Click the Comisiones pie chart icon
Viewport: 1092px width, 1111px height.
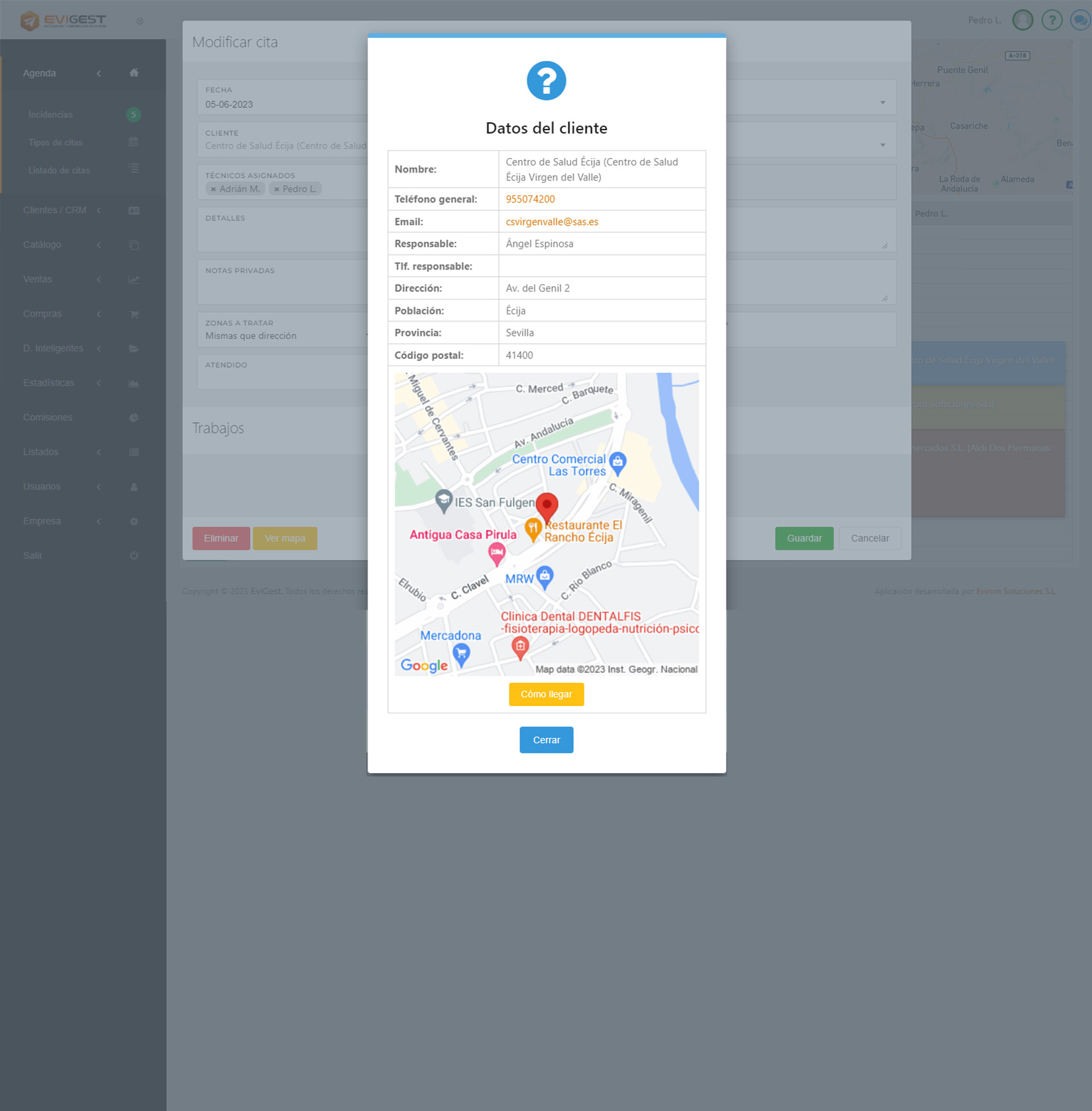coord(134,417)
